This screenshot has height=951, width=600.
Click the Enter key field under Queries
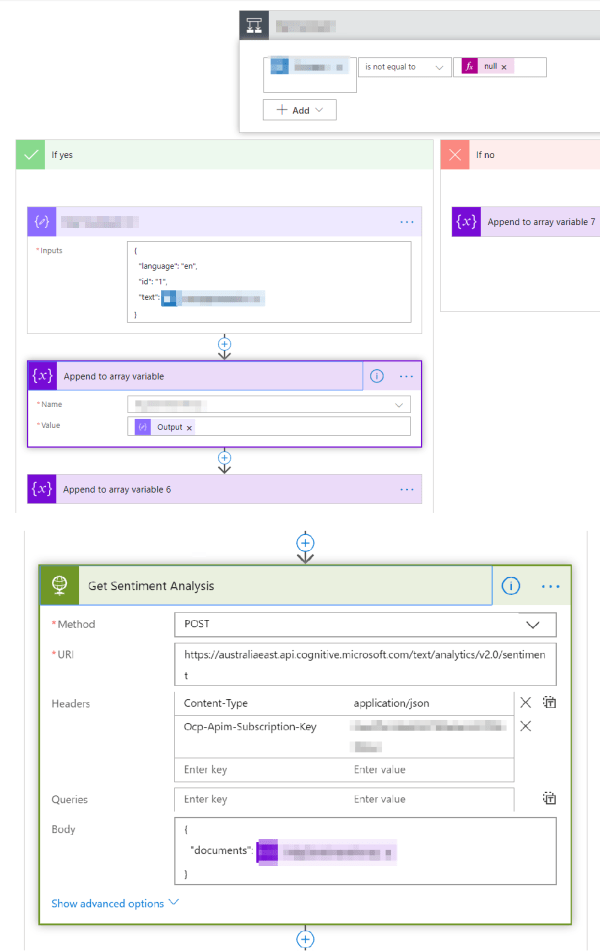coord(260,799)
